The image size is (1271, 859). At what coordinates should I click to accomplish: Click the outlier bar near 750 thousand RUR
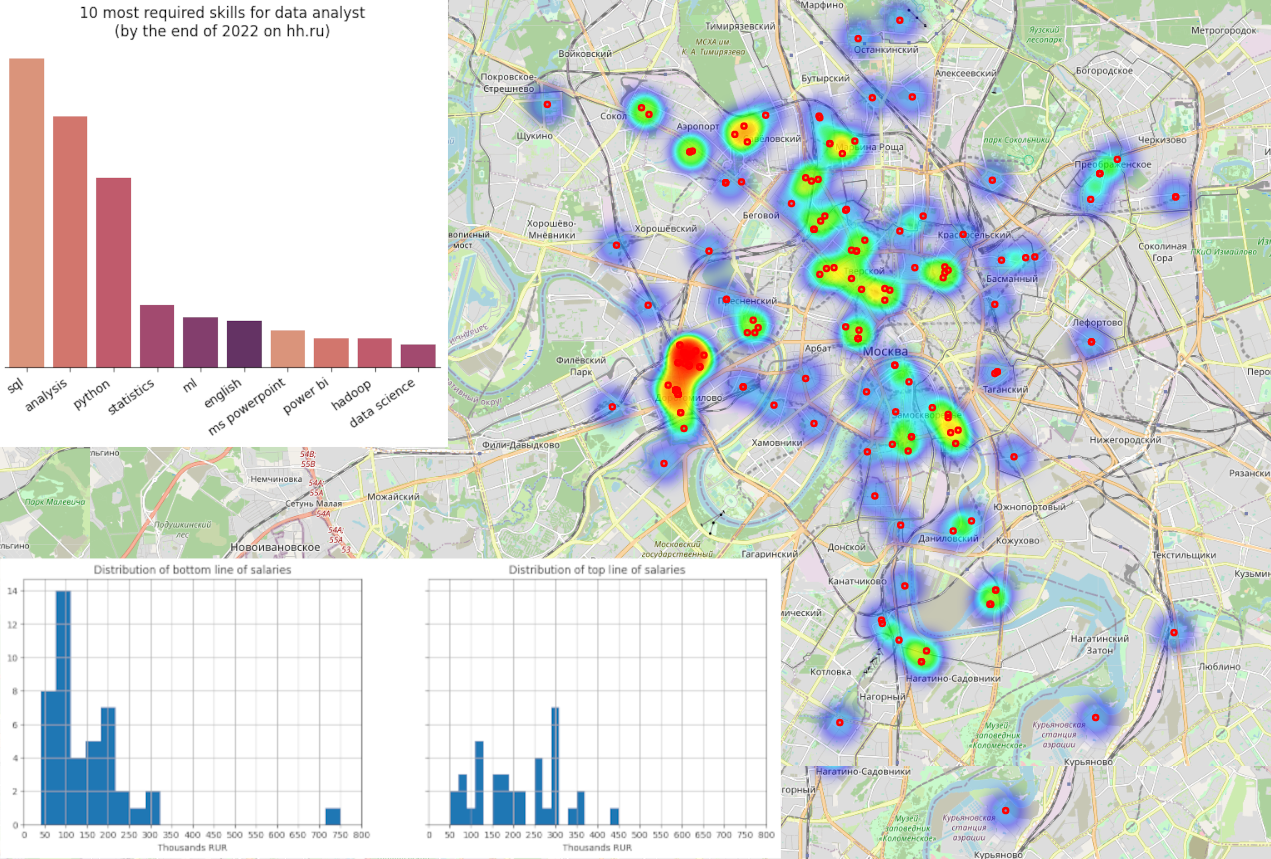pyautogui.click(x=333, y=816)
